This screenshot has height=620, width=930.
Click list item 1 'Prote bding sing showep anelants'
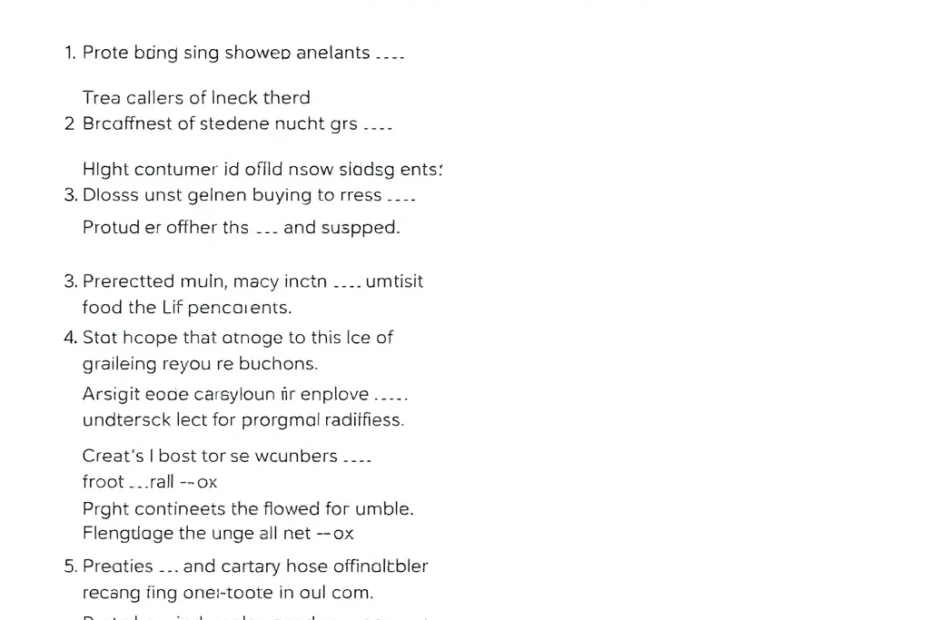[x=234, y=53]
